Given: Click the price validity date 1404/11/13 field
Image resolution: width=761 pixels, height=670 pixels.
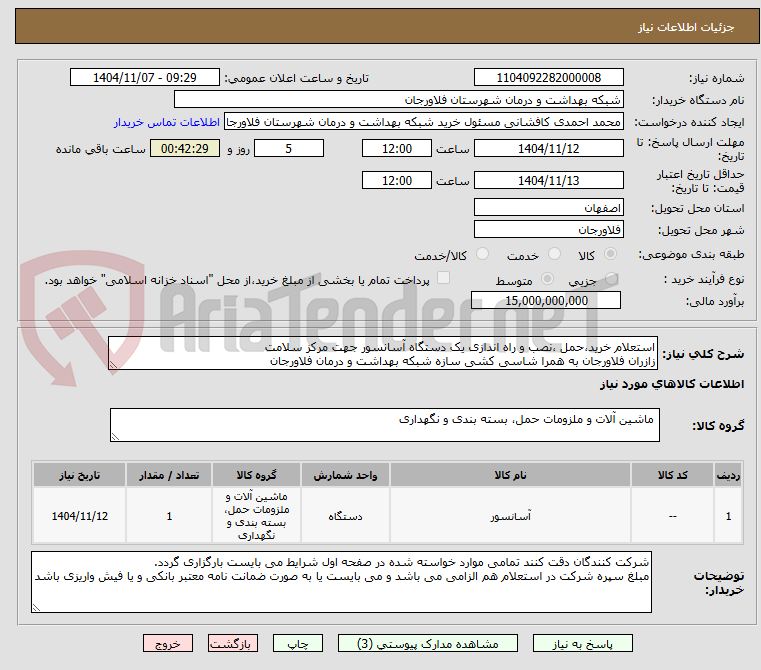Looking at the screenshot, I should click(x=548, y=180).
